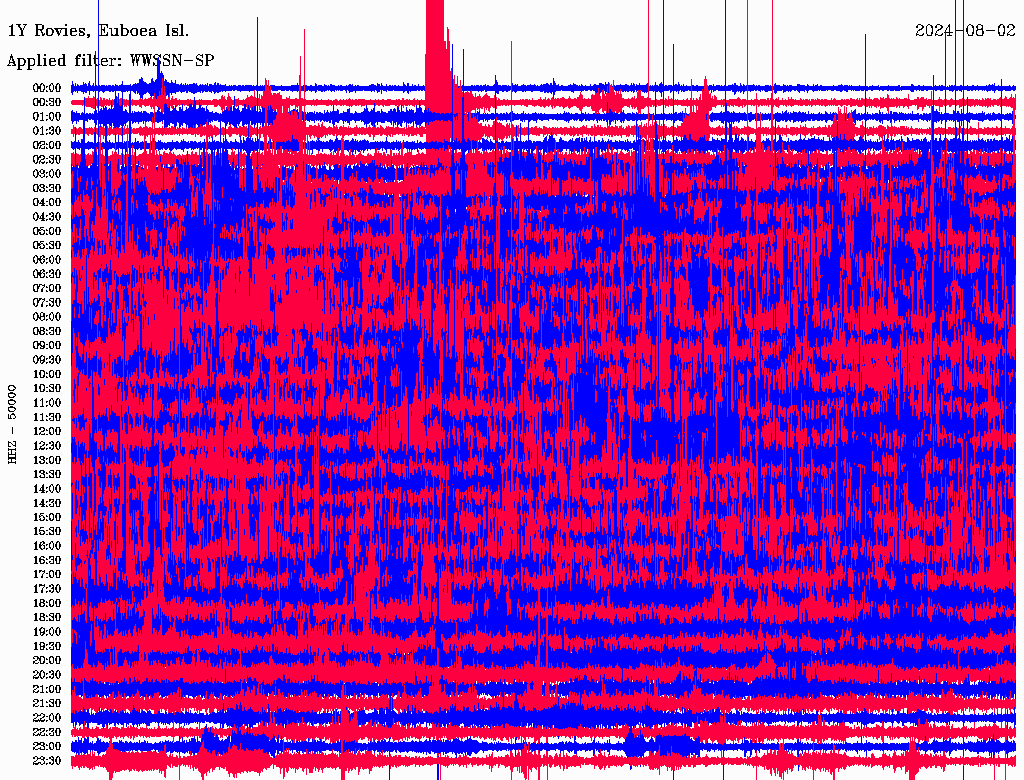Select the 21:00 time label
This screenshot has height=780, width=1024.
click(47, 689)
